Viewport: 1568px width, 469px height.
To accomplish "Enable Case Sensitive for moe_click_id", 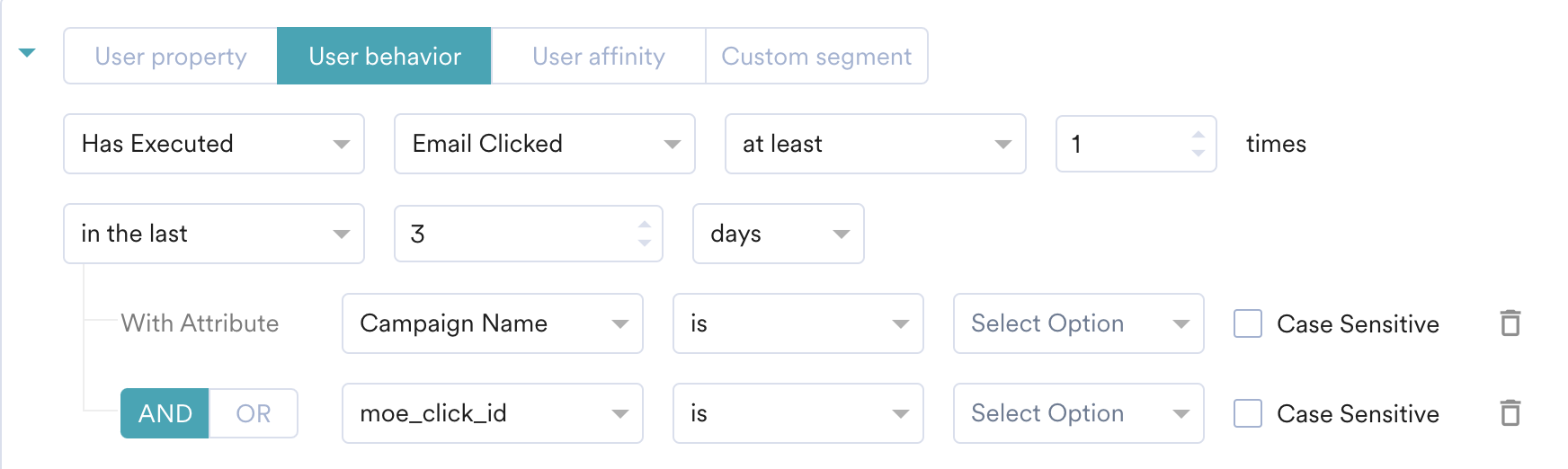I will point(1248,413).
